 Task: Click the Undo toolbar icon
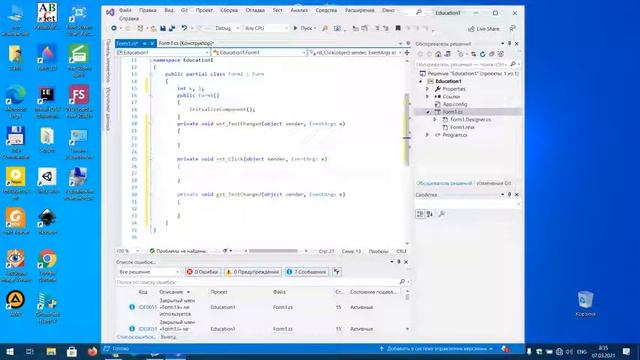coord(184,28)
